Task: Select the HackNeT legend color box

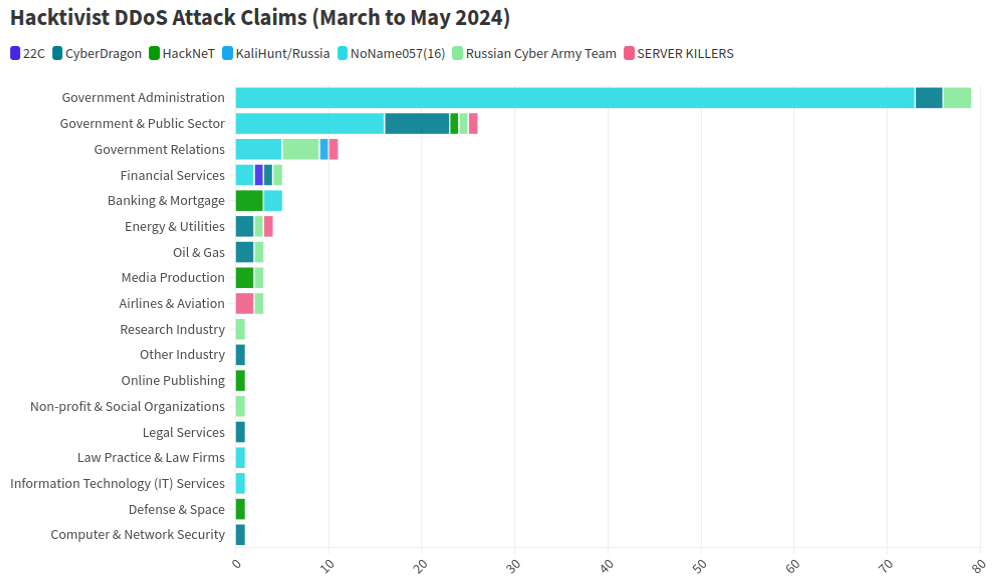Action: click(154, 53)
